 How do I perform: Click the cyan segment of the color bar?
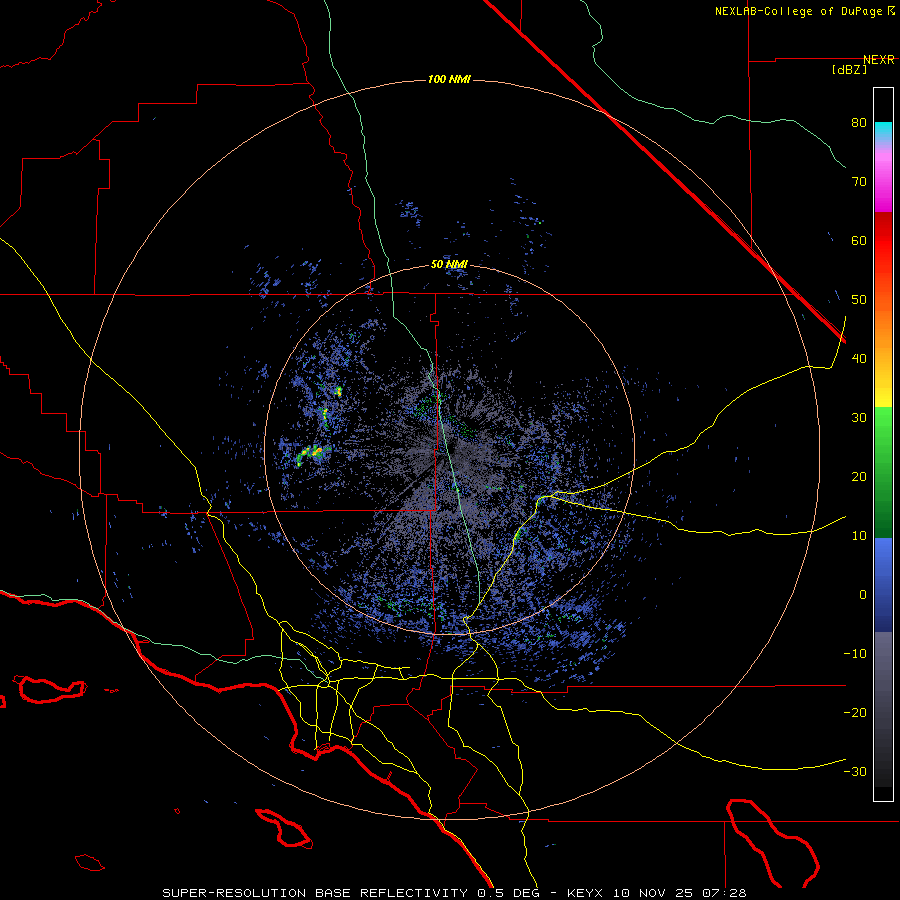click(x=883, y=131)
